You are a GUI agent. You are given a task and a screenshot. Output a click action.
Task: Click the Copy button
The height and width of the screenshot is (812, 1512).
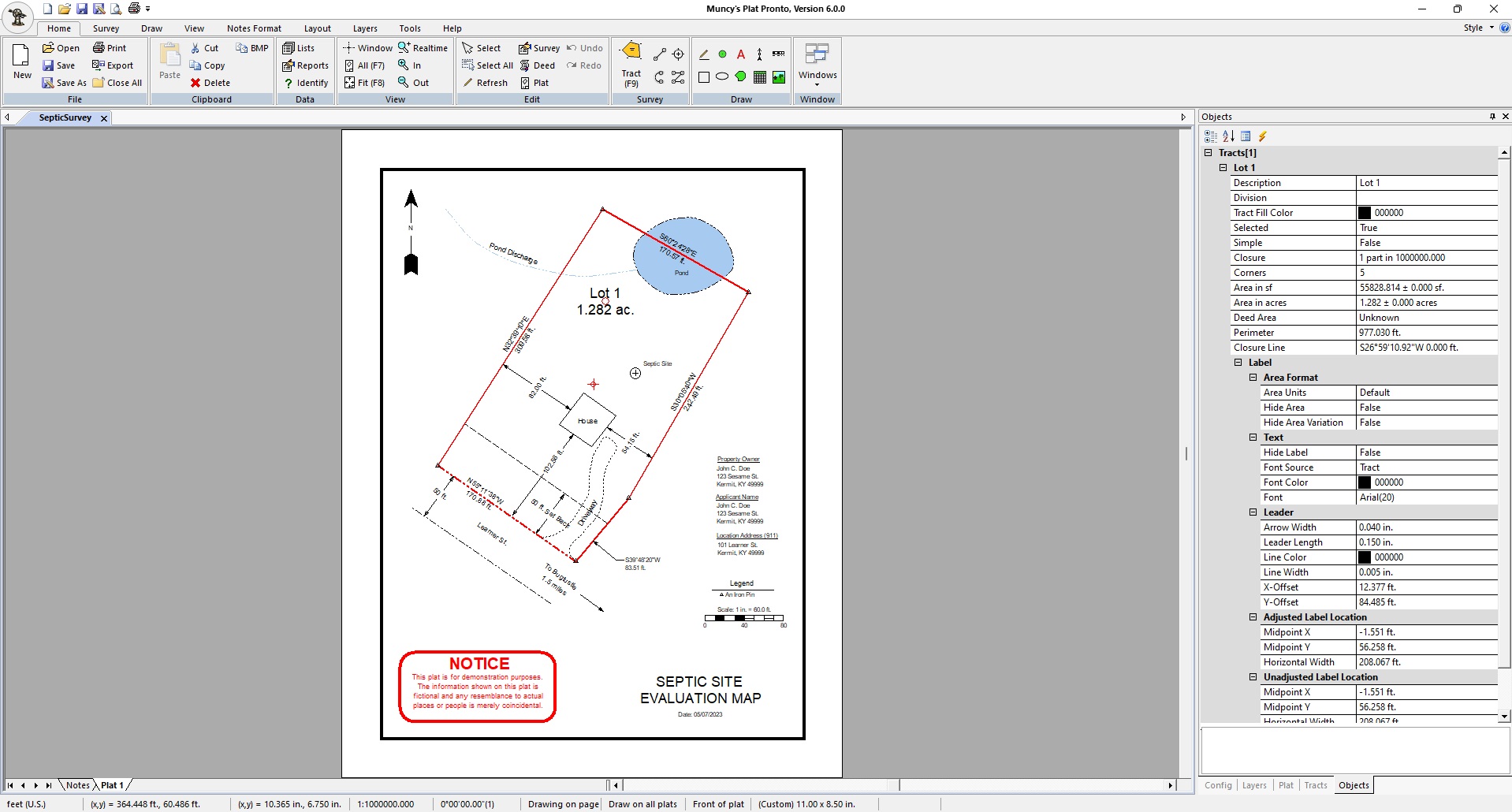pos(207,65)
